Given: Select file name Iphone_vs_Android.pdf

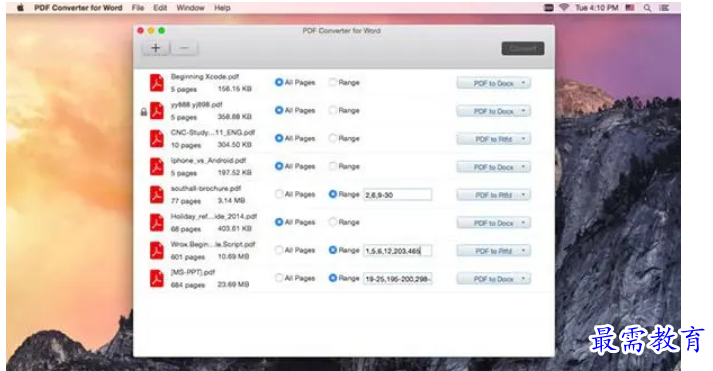Looking at the screenshot, I should click(x=208, y=160).
